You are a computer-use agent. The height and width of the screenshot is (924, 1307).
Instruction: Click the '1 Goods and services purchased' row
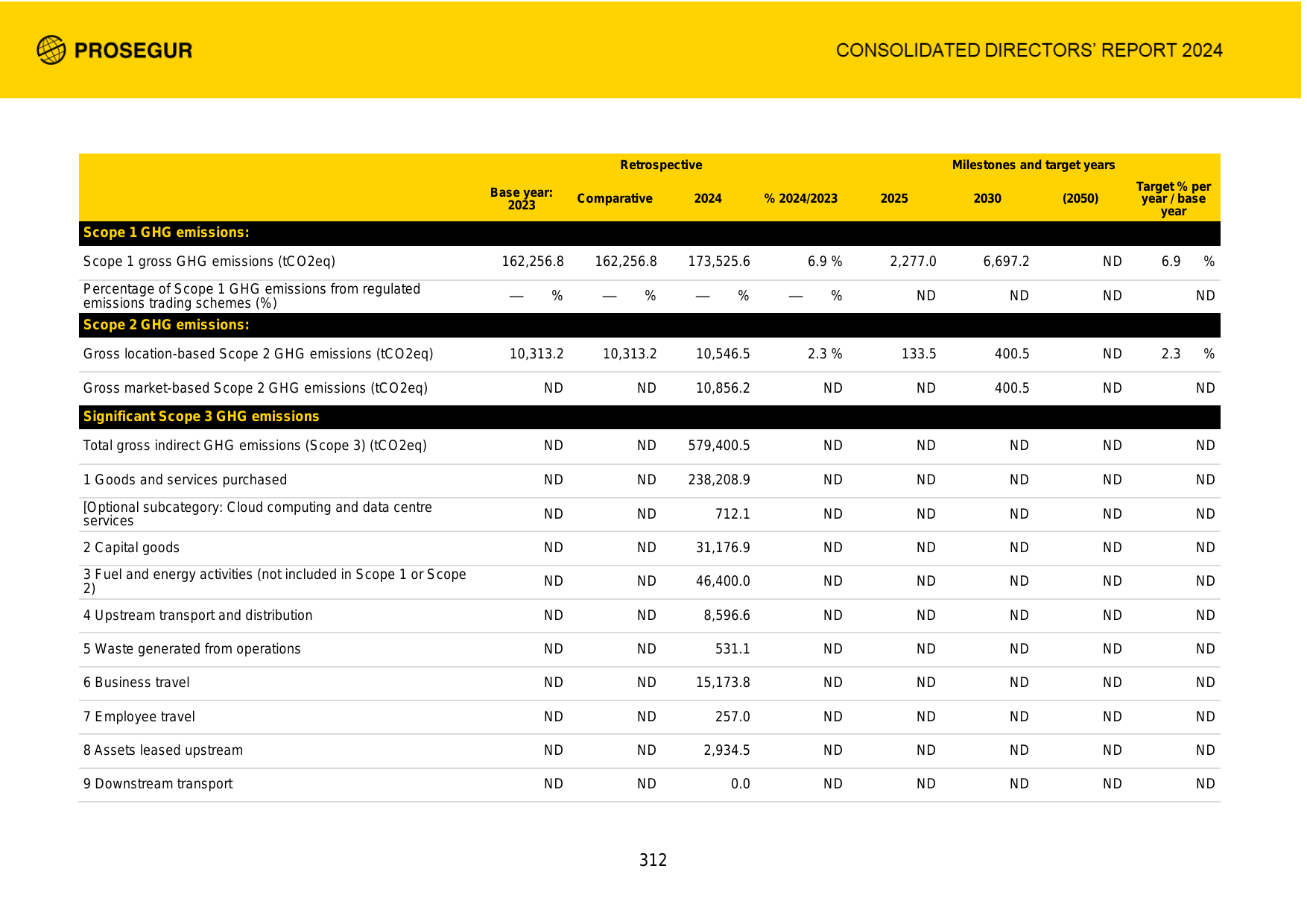click(650, 480)
